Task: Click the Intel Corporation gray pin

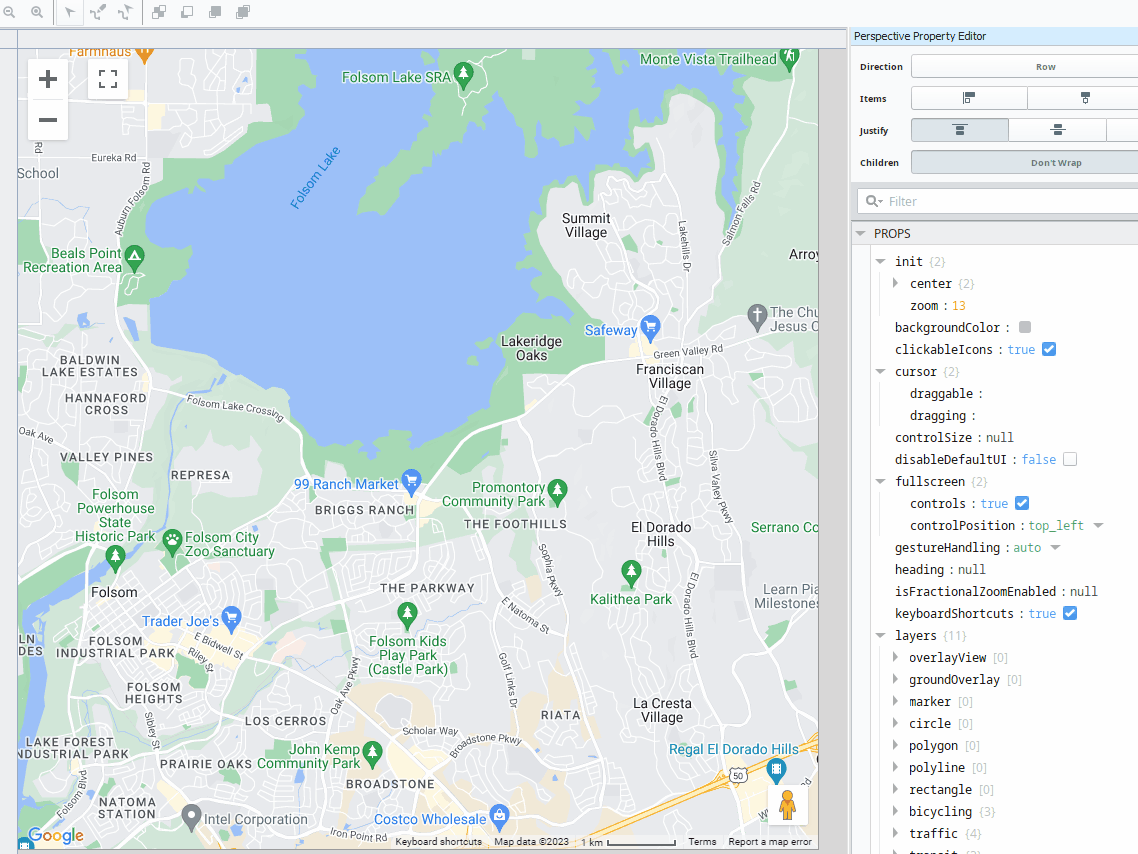Action: pos(191,817)
